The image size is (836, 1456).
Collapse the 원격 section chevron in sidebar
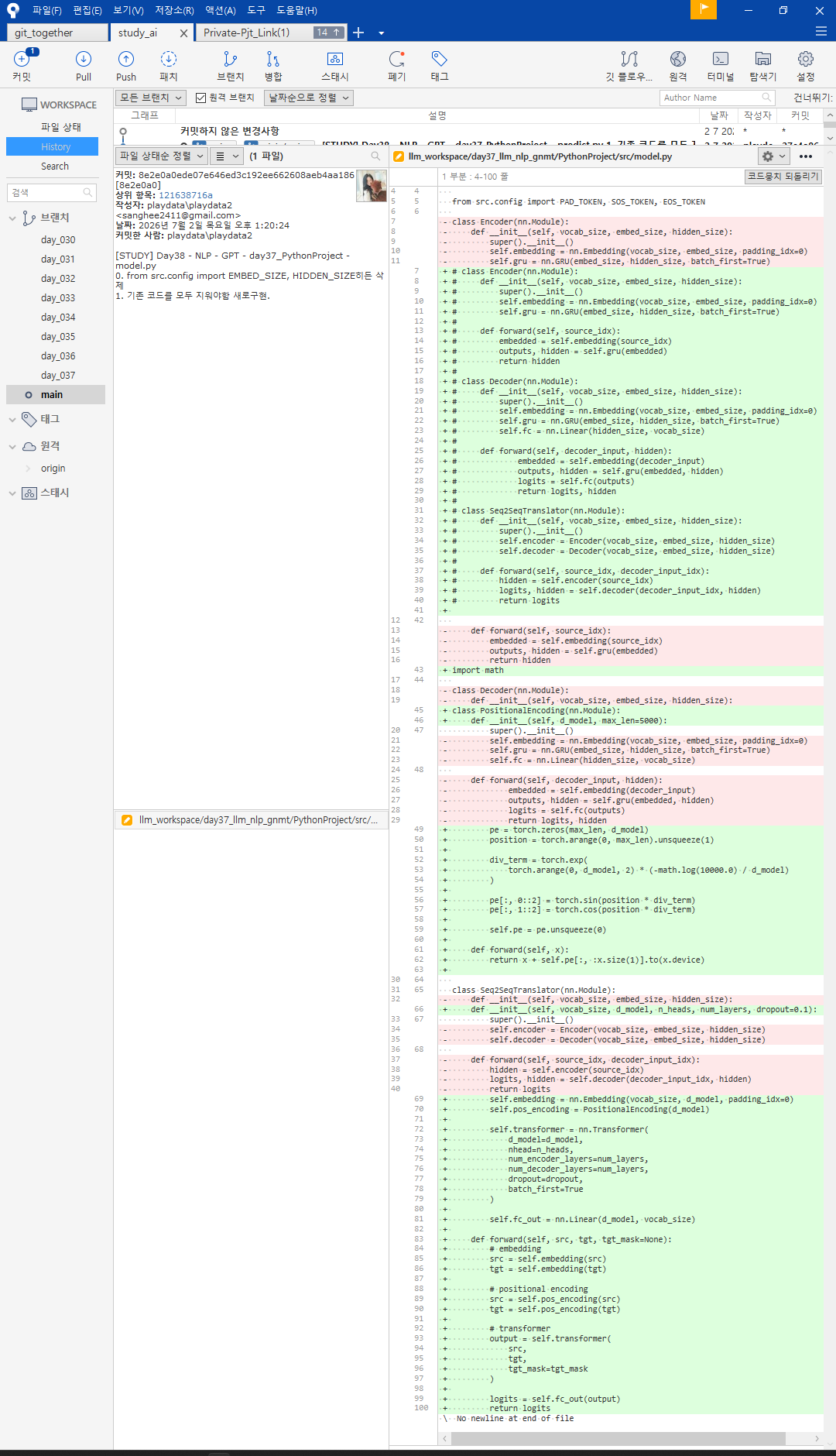tap(12, 447)
